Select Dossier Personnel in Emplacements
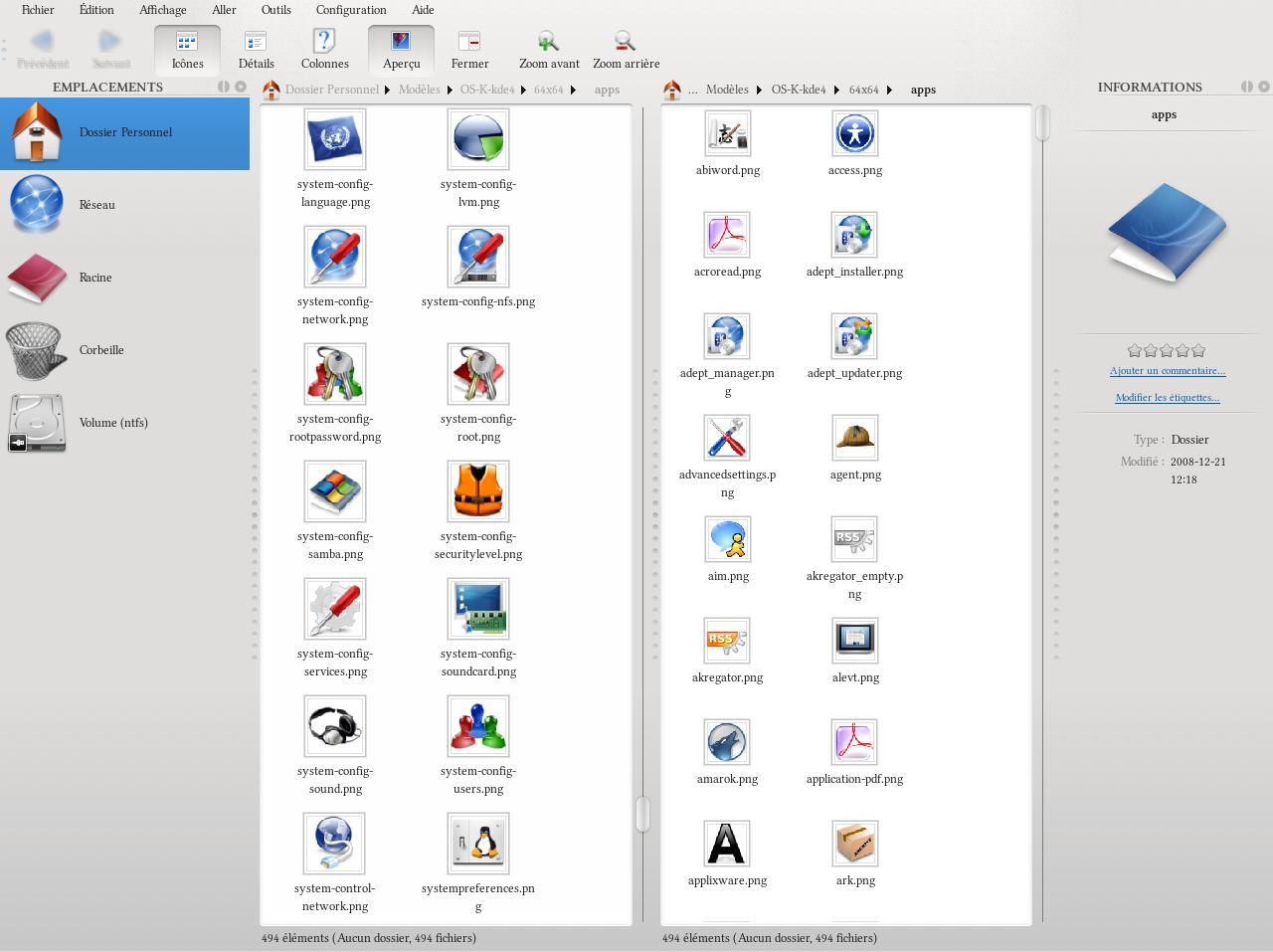Image resolution: width=1273 pixels, height=952 pixels. [124, 132]
